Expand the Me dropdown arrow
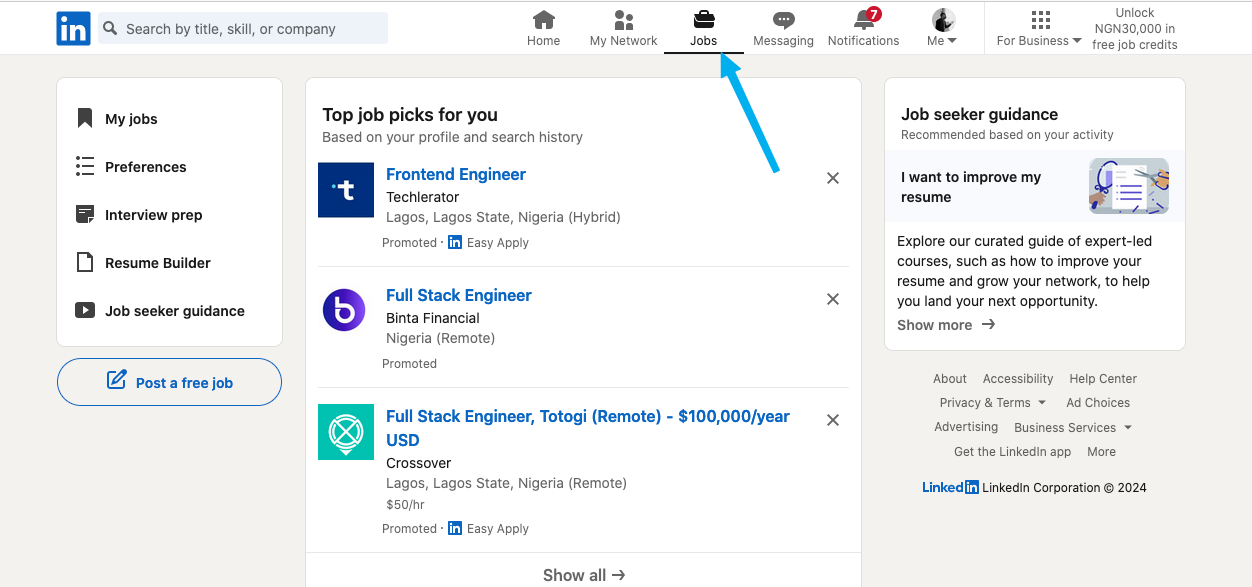Image resolution: width=1252 pixels, height=587 pixels. point(952,41)
